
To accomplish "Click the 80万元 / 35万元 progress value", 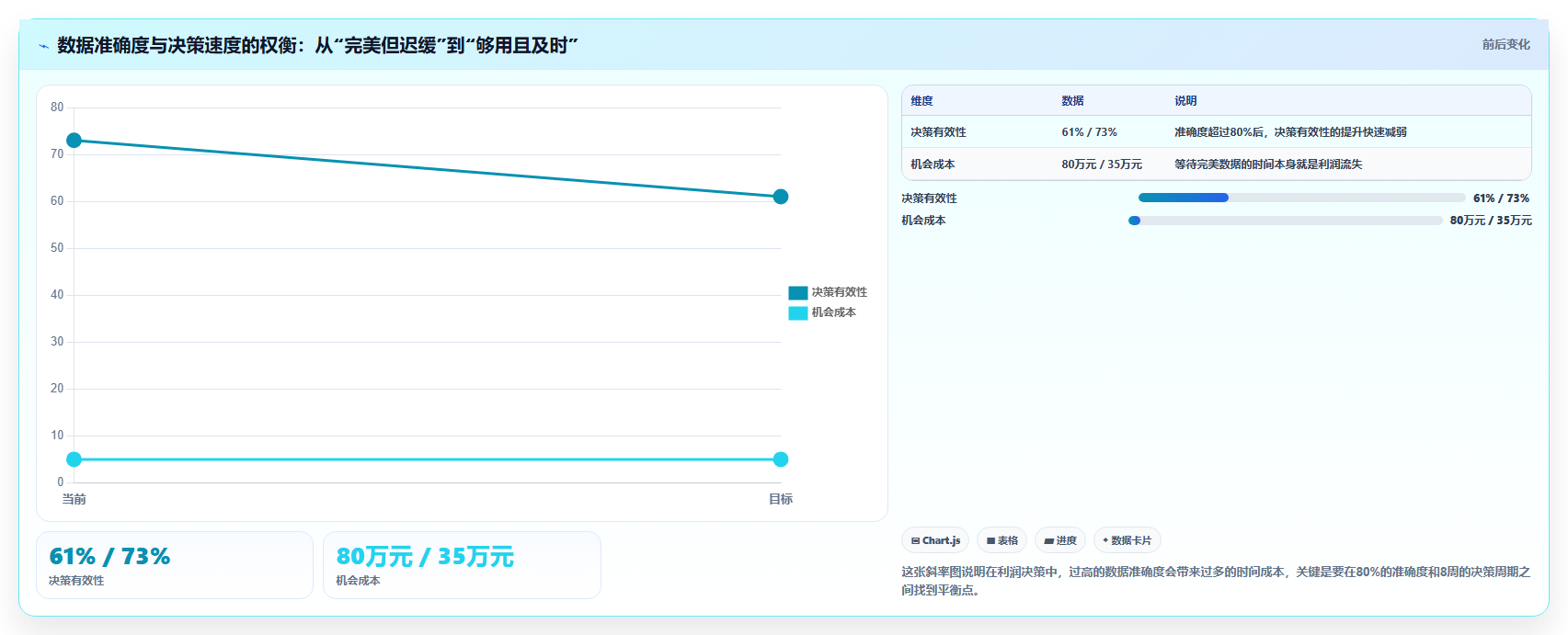I will coord(1491,221).
